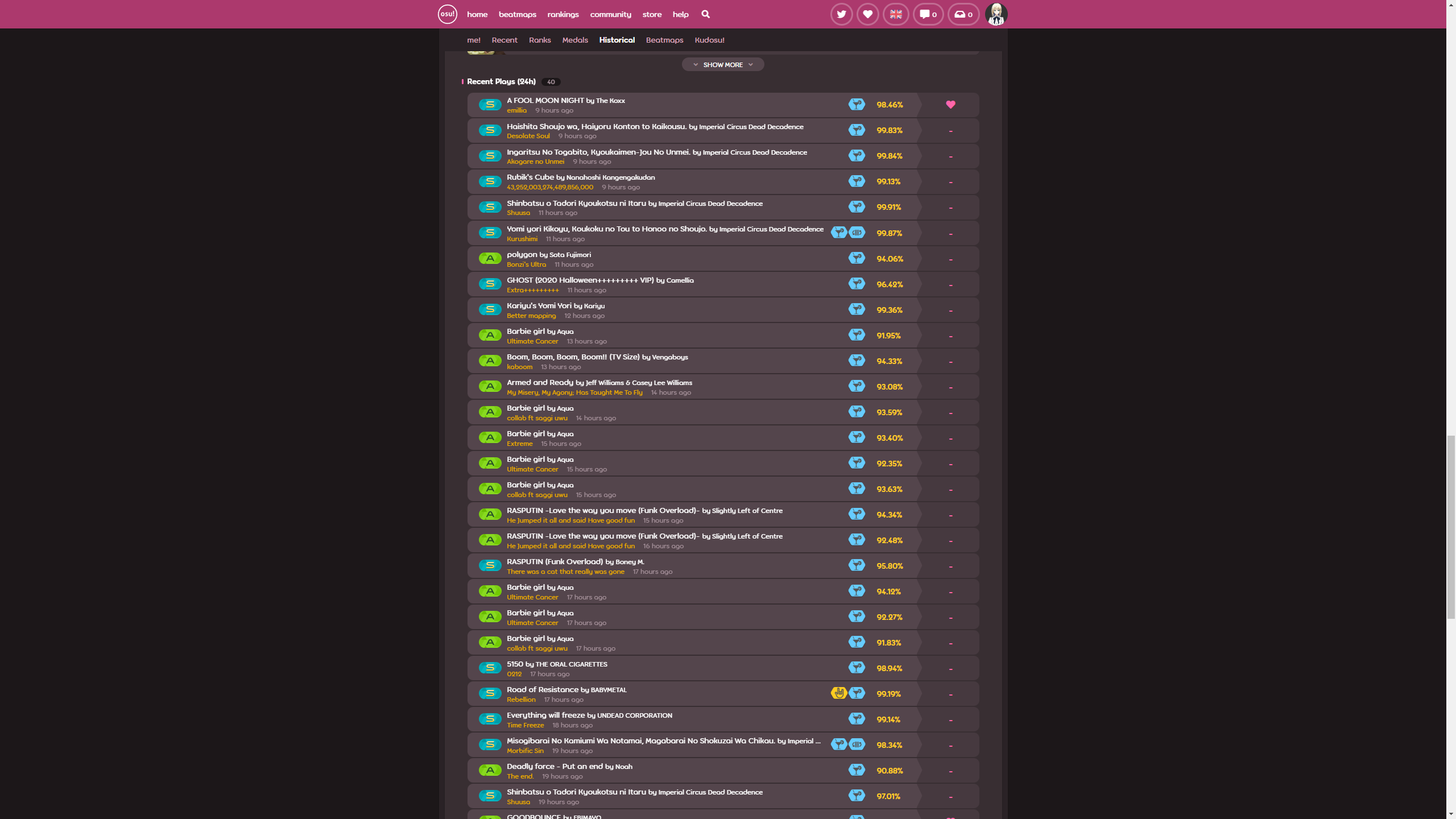The height and width of the screenshot is (819, 1456).
Task: Click the mod icon on Everything will freeze row
Action: click(x=857, y=719)
